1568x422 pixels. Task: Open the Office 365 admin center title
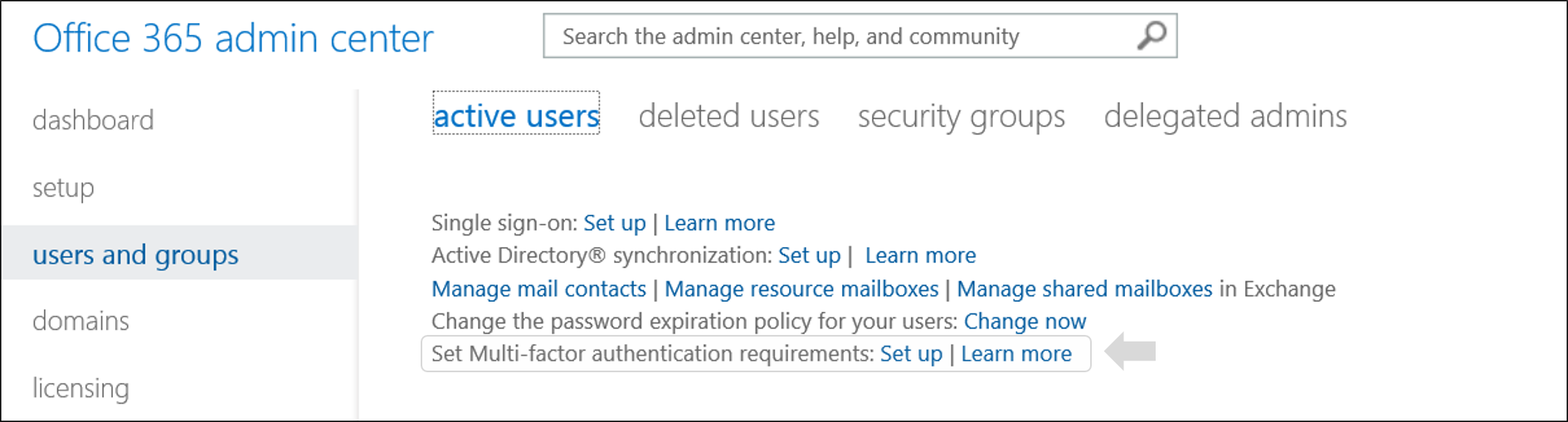(x=233, y=39)
